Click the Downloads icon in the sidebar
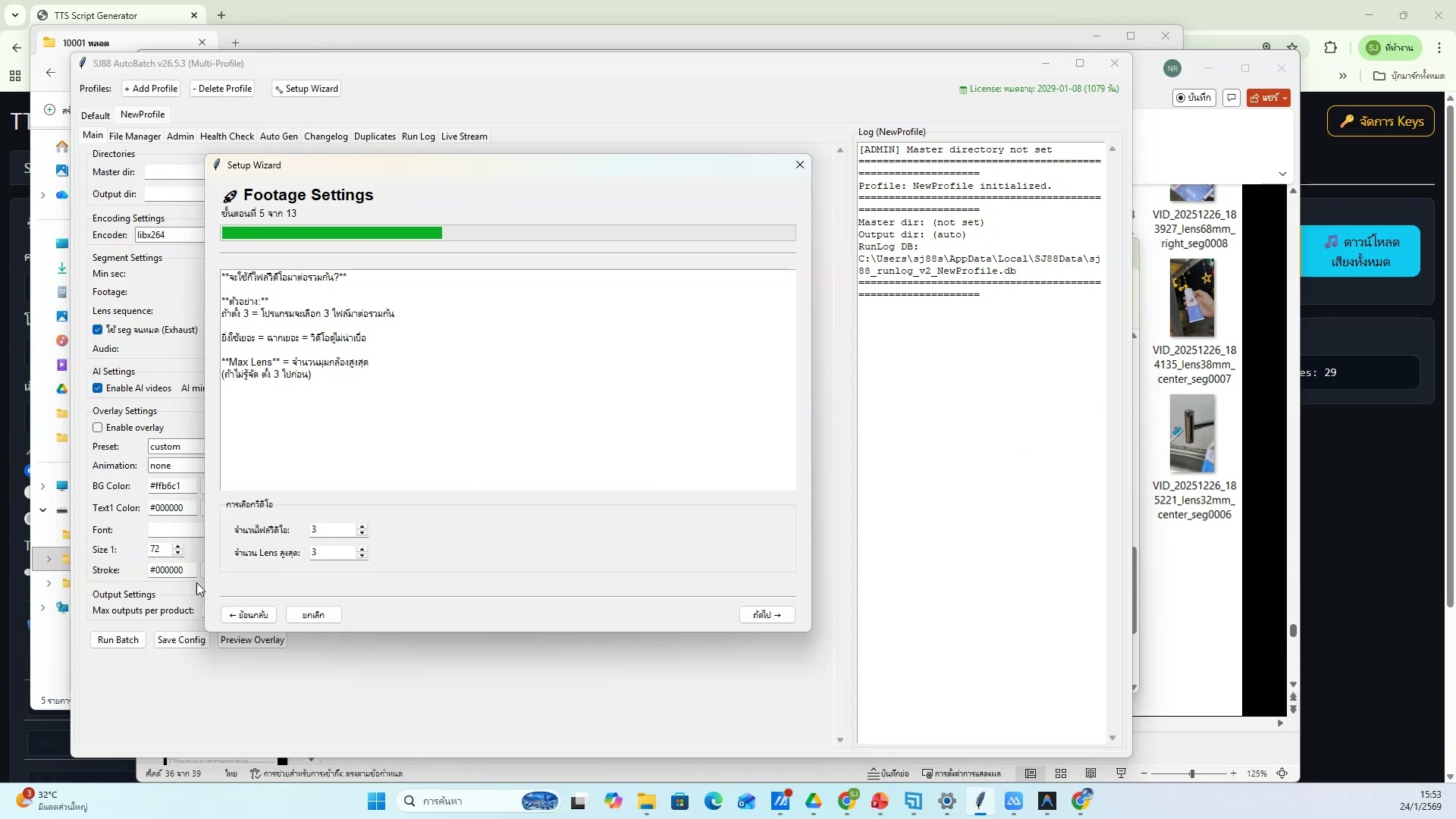The height and width of the screenshot is (819, 1456). (x=61, y=267)
